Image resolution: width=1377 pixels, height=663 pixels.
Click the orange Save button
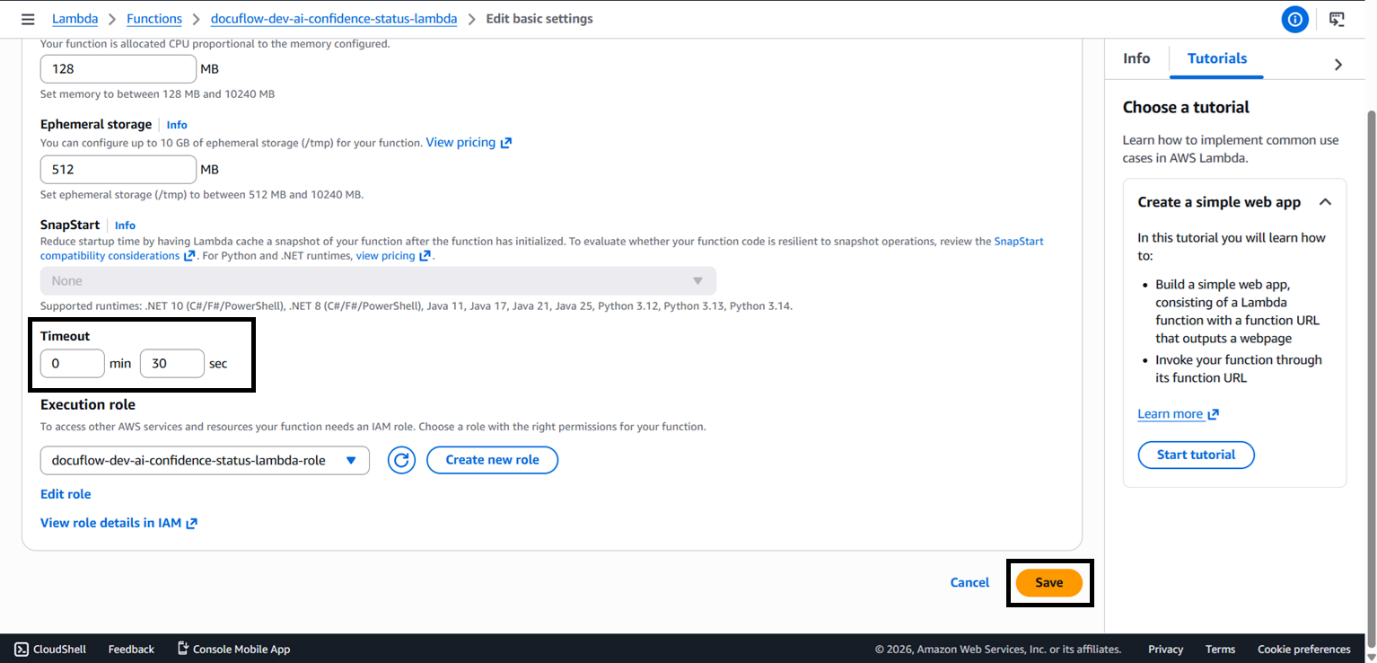point(1049,582)
